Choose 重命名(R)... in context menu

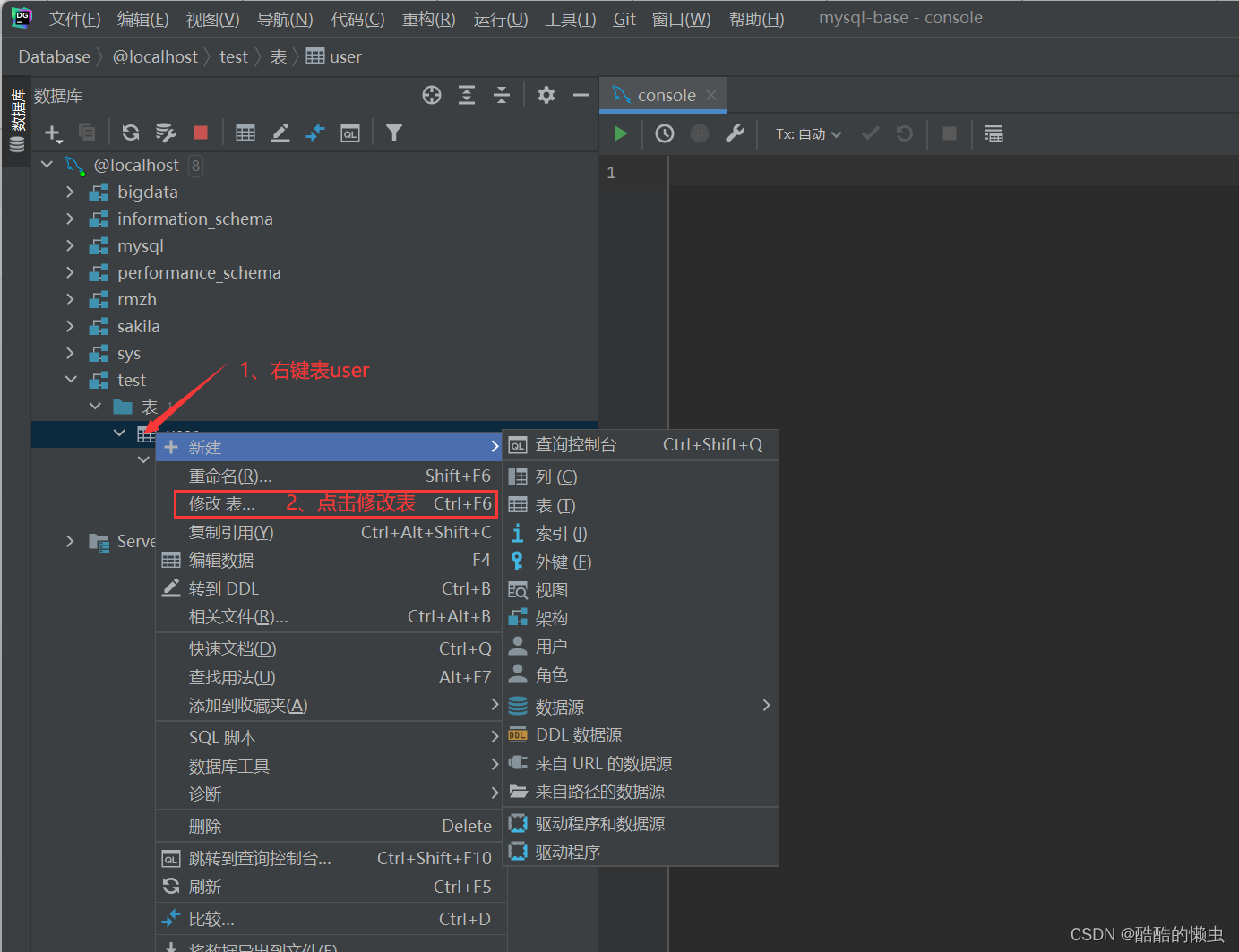coord(329,476)
